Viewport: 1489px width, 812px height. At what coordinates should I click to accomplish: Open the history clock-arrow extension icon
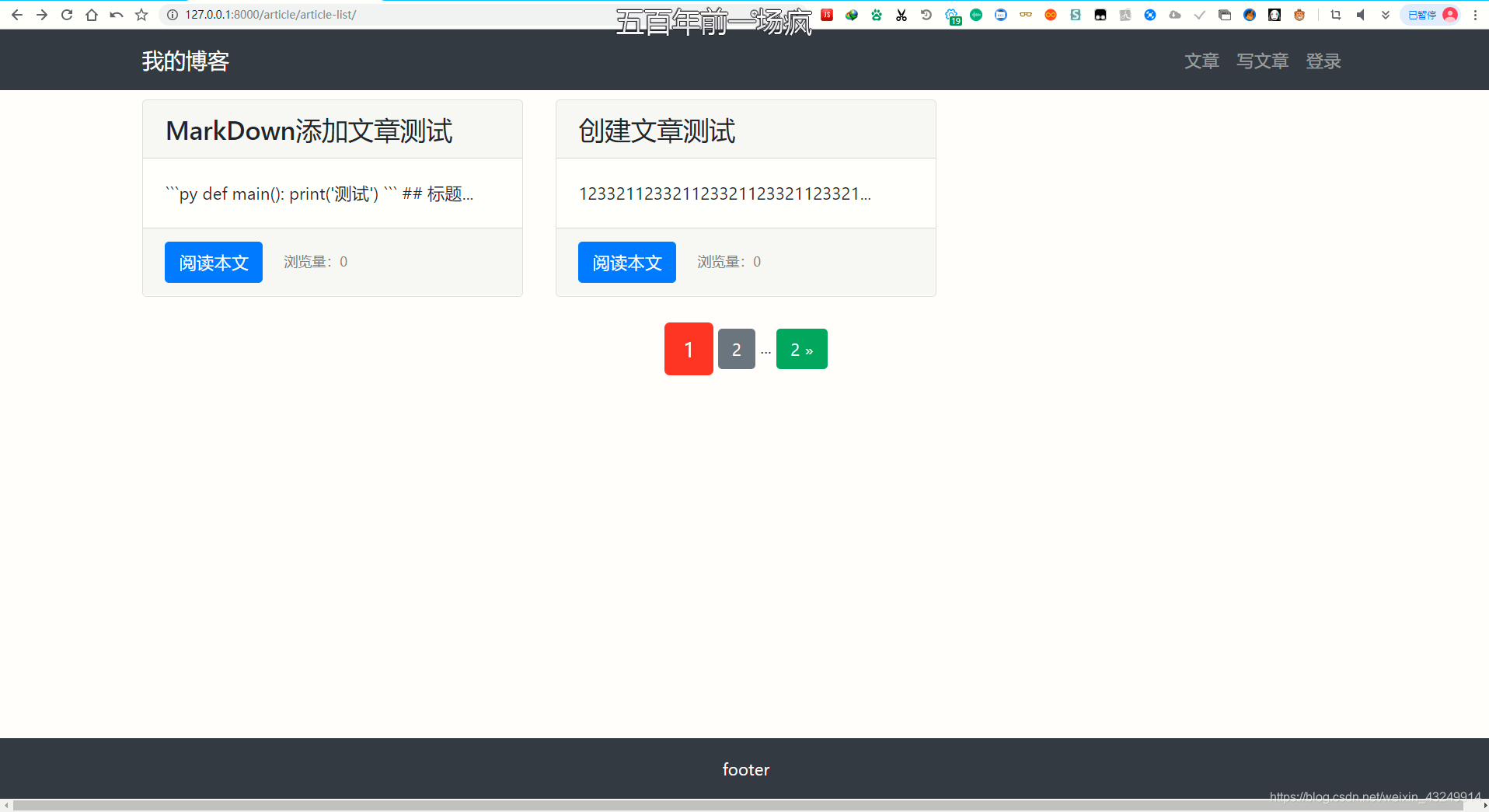[x=926, y=15]
